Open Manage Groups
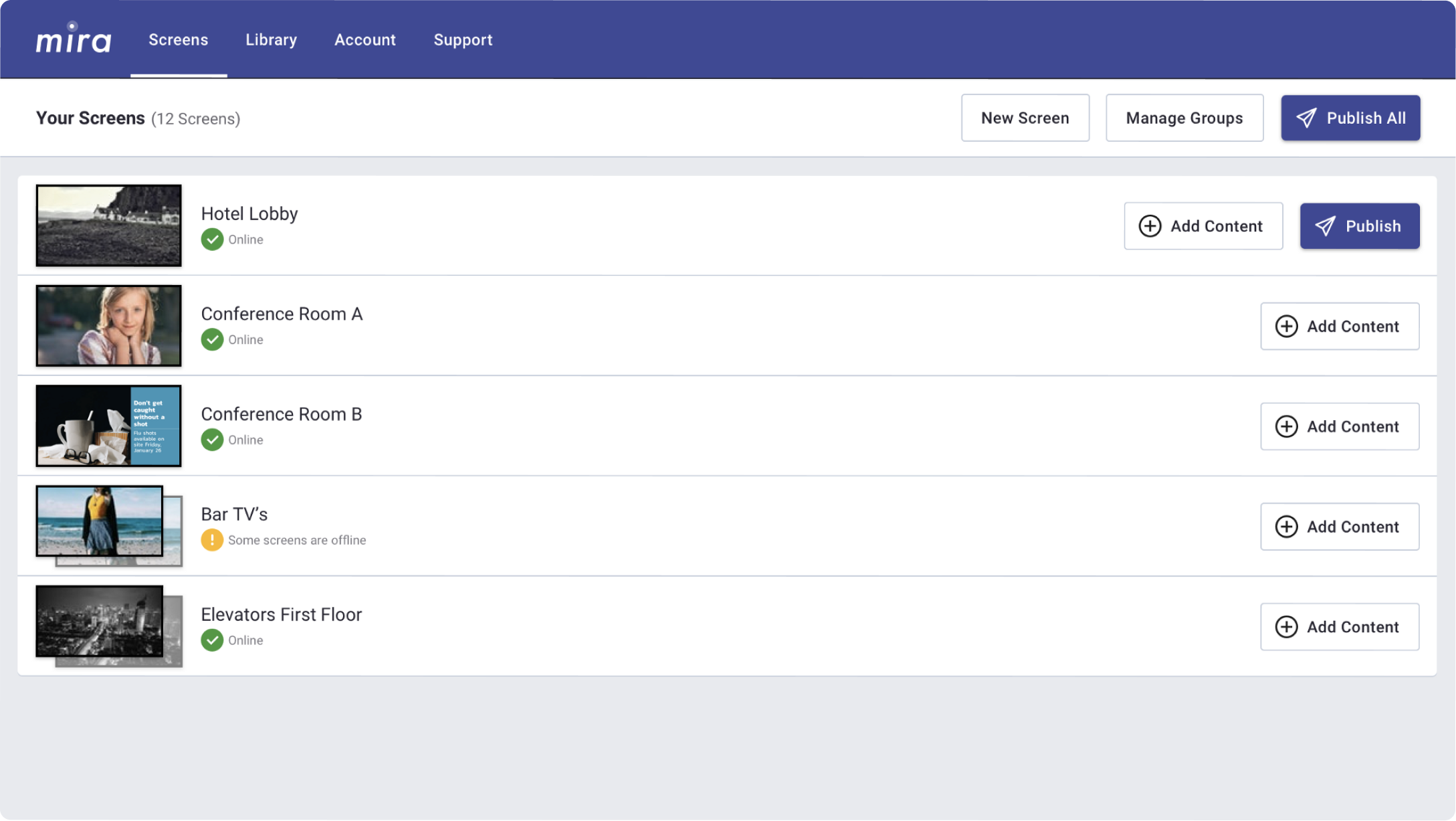Image resolution: width=1456 pixels, height=821 pixels. [x=1184, y=118]
